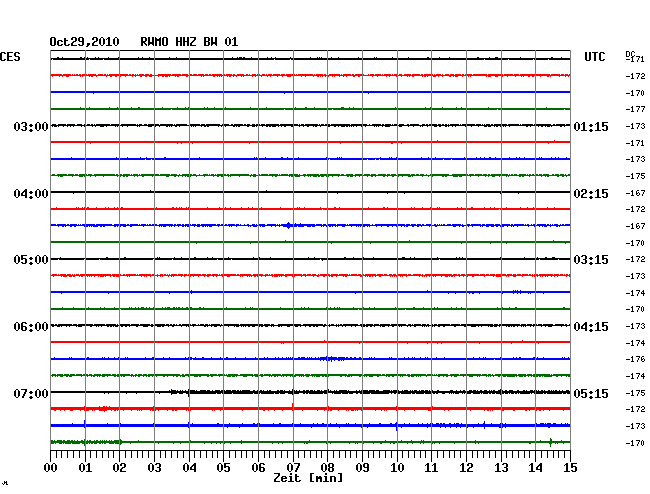Pick minute 09 on the time axis
Screen dimensions: 650x494
pyautogui.click(x=362, y=467)
